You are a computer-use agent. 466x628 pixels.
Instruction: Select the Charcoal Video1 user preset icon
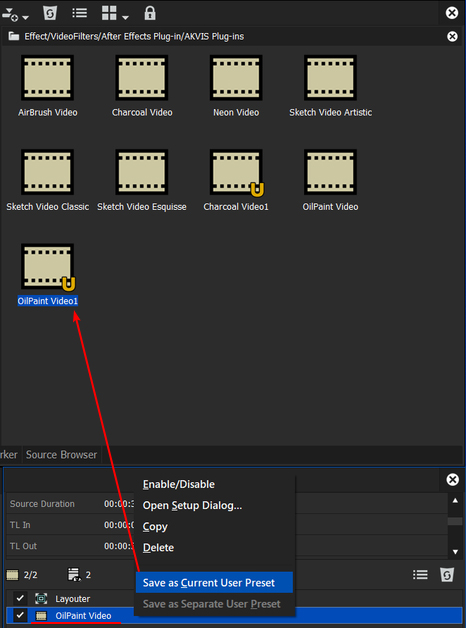[x=236, y=172]
